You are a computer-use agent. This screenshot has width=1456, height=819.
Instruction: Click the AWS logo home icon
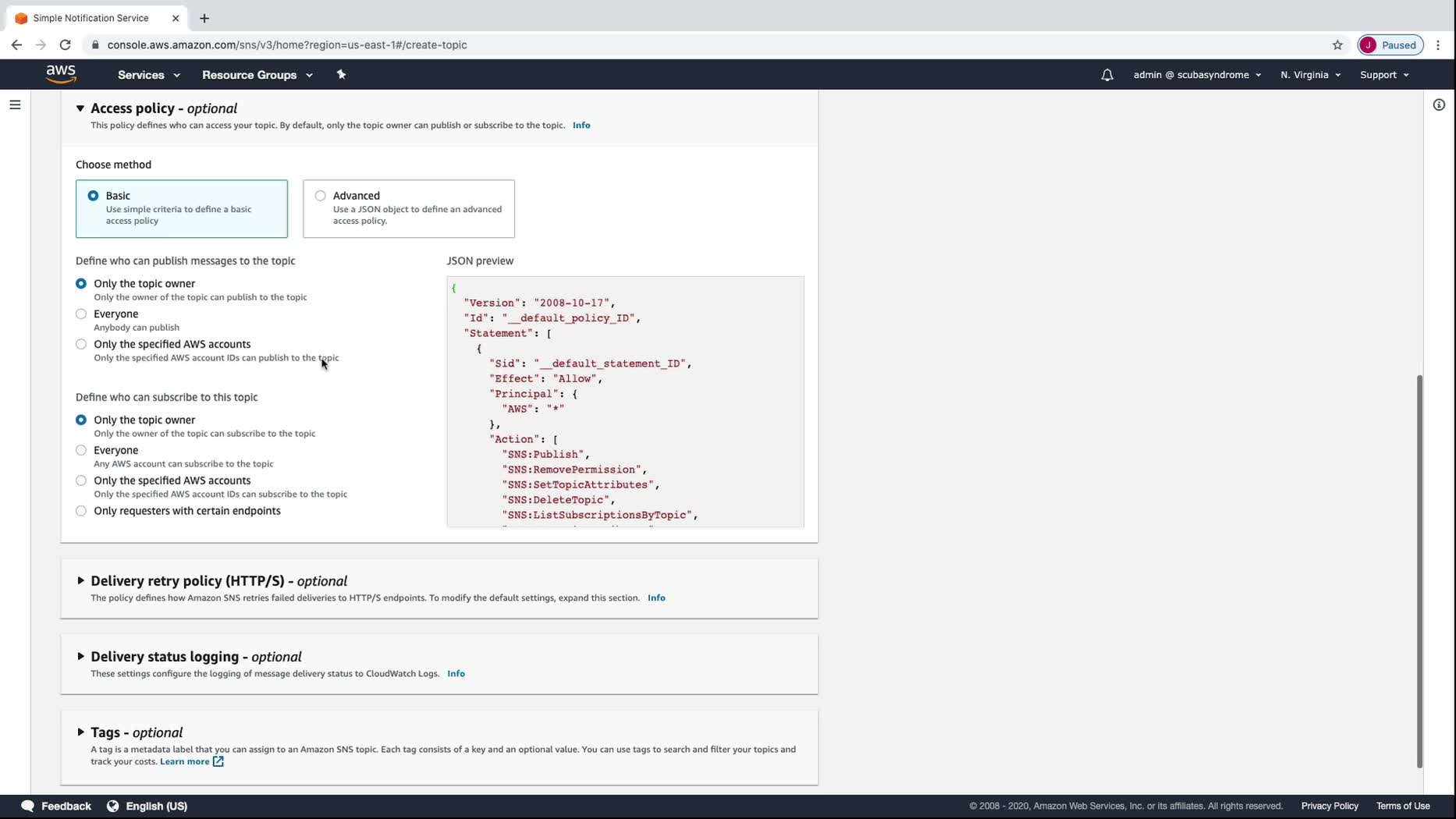pos(61,74)
